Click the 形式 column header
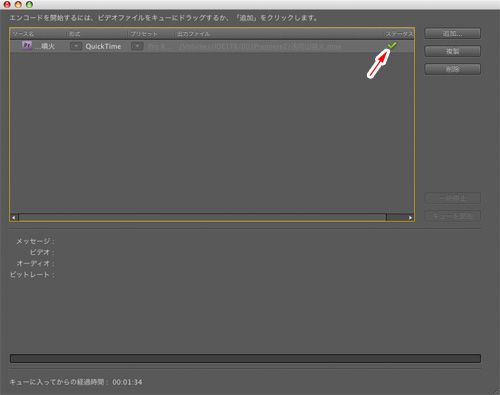 coord(75,34)
